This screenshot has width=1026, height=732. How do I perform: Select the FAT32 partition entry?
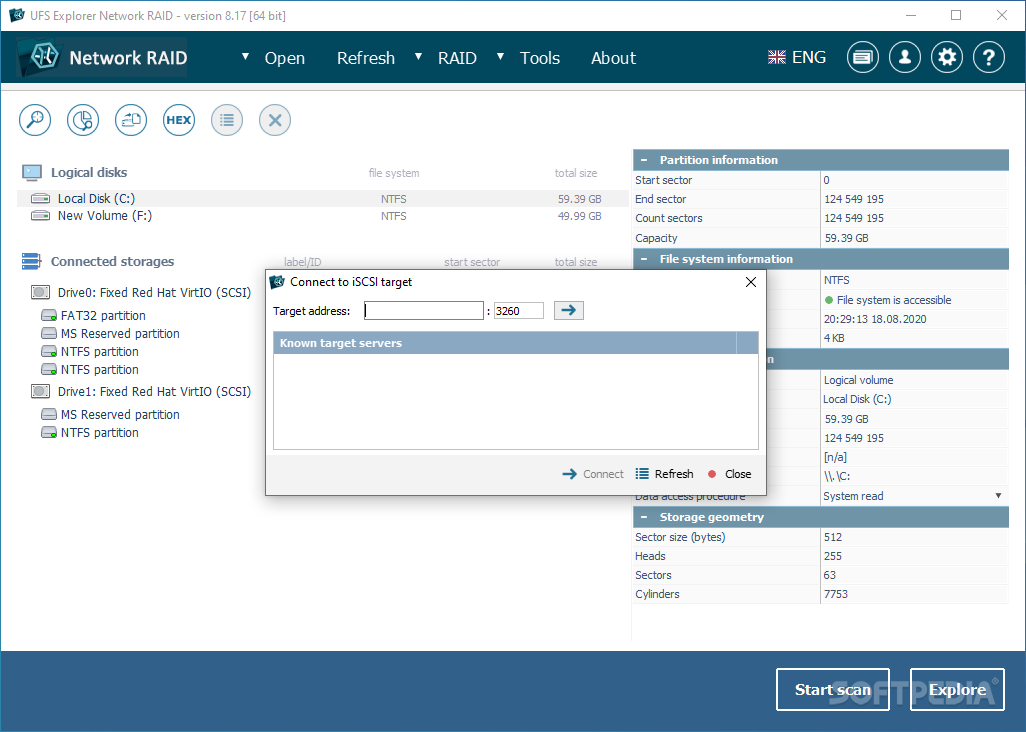(103, 315)
